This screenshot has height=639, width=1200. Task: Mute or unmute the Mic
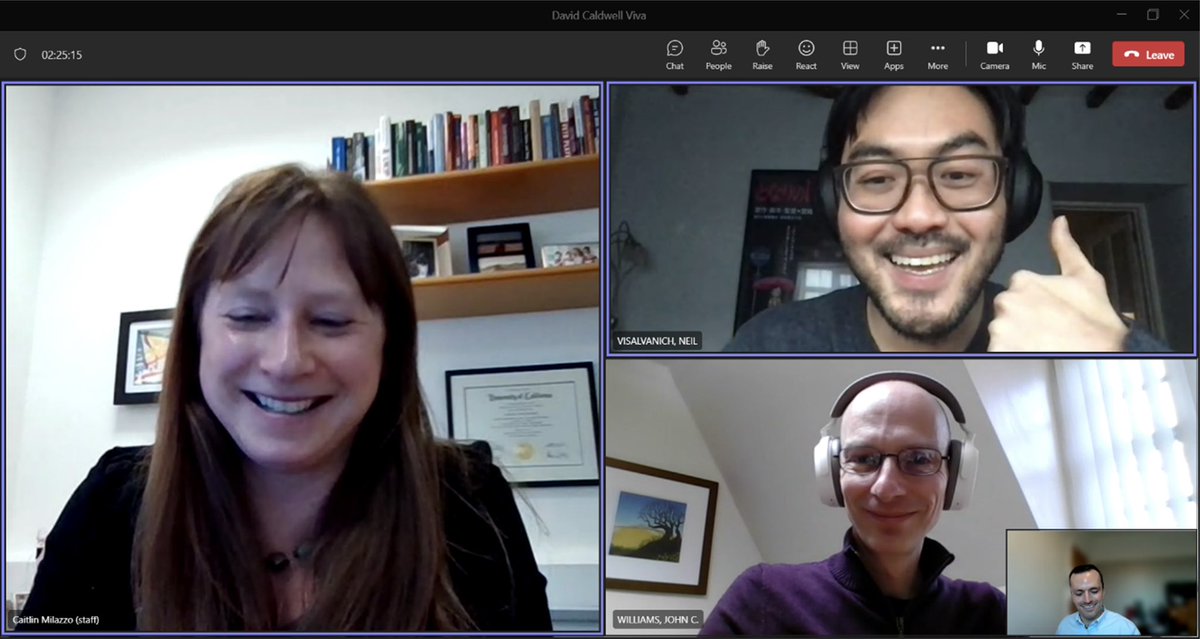(1039, 55)
